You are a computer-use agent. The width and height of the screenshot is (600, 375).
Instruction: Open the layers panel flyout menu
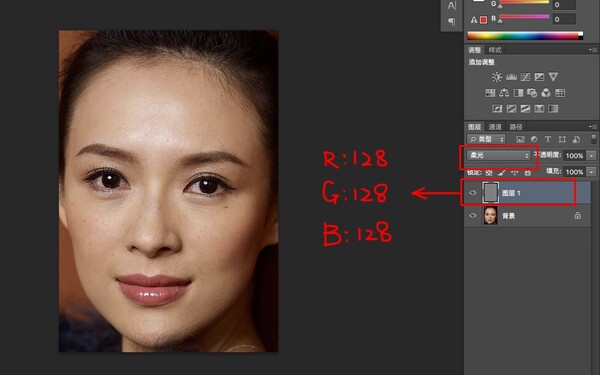pyautogui.click(x=593, y=126)
